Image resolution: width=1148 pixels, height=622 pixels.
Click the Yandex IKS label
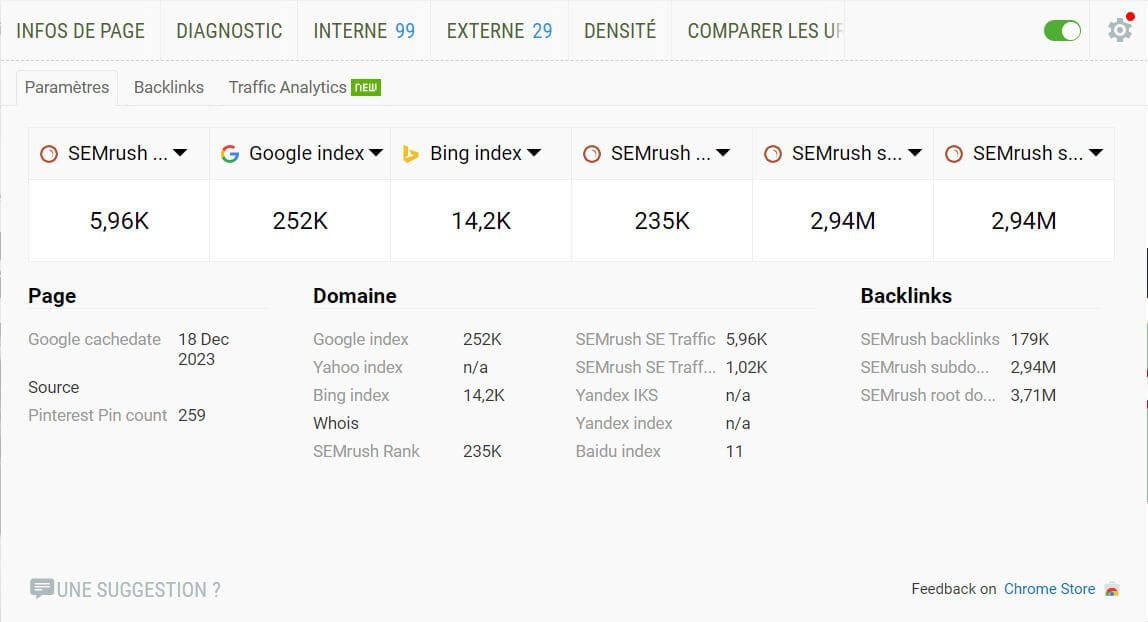pos(616,395)
